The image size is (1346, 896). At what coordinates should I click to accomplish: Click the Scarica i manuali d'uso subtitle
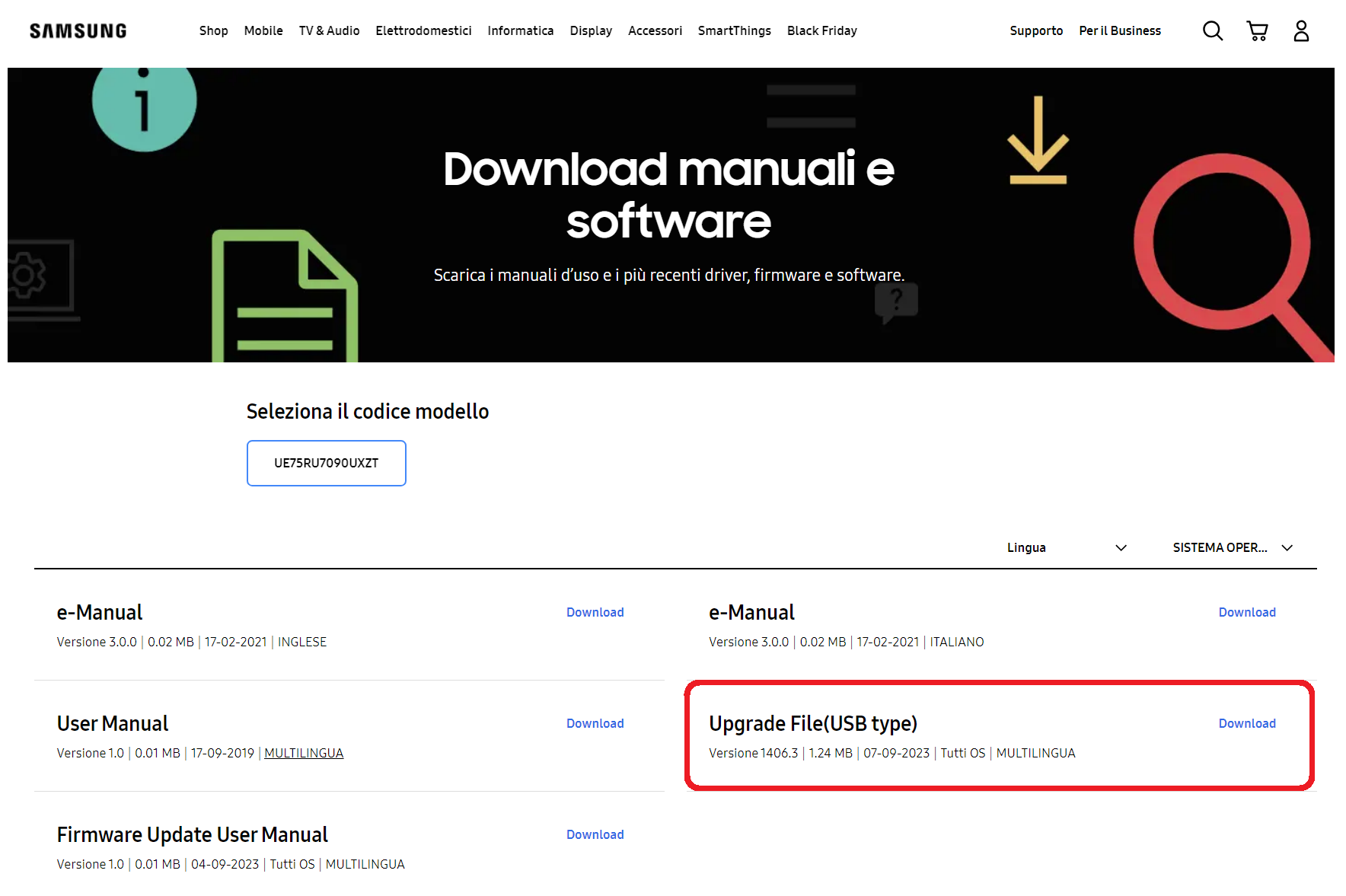click(x=669, y=275)
